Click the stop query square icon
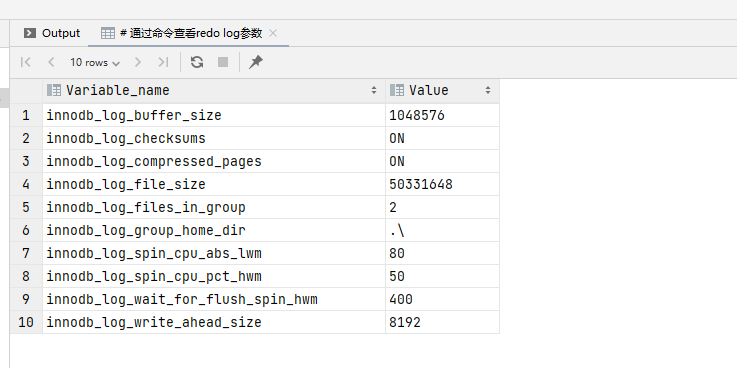Screen dimensions: 737x368 (223, 62)
